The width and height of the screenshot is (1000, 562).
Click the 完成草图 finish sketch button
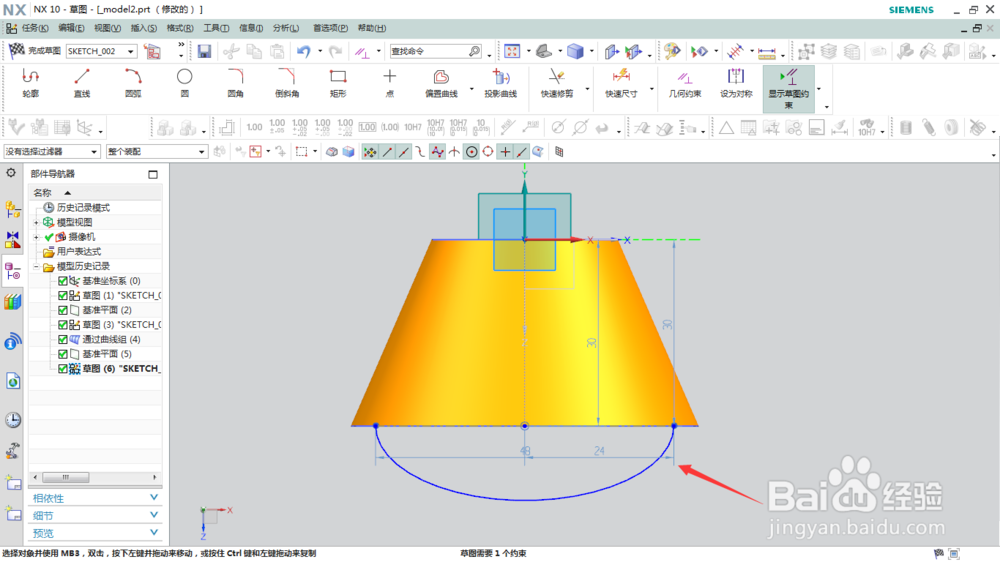pos(35,50)
